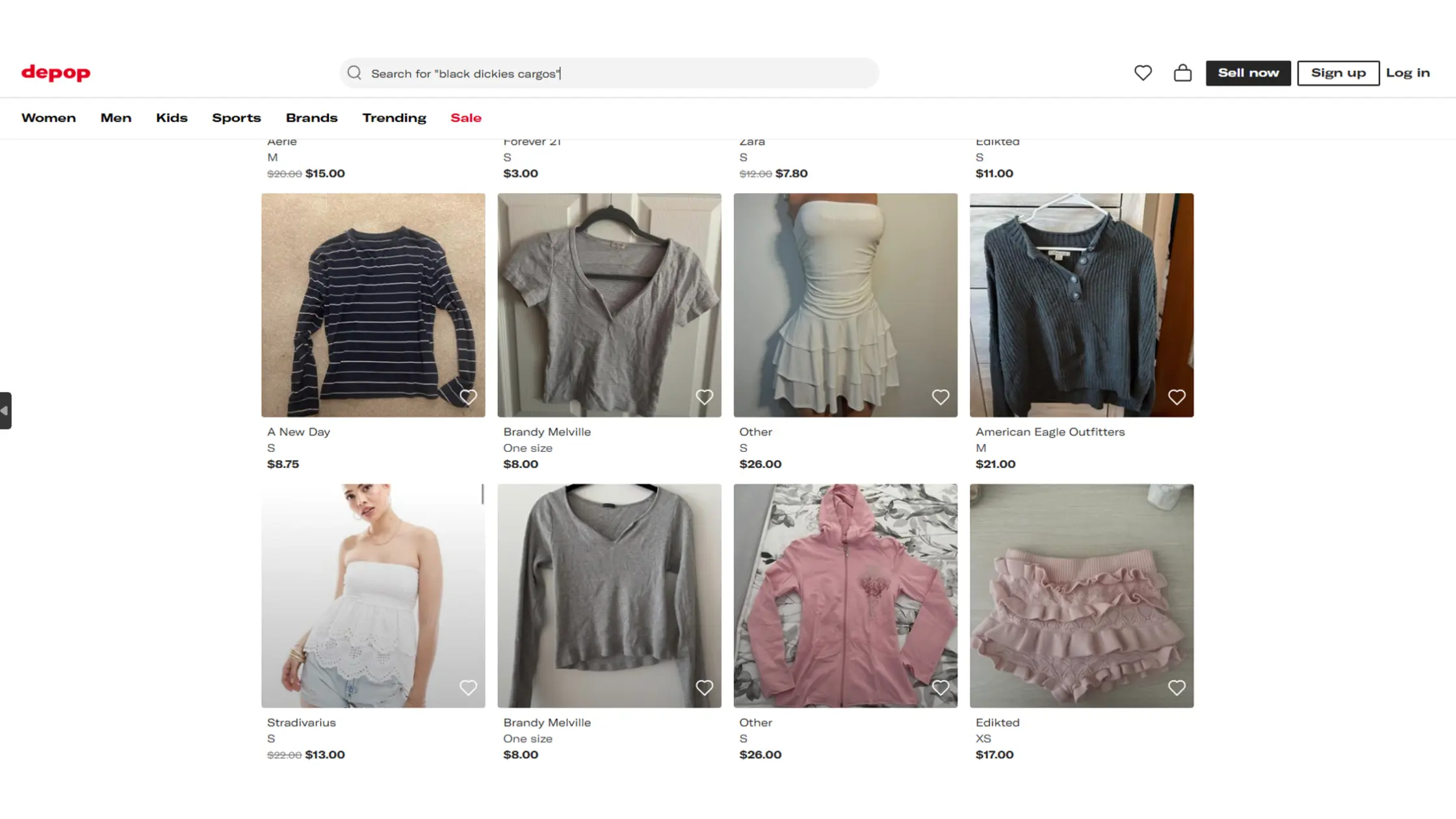Toggle the heart on the Stradivarius white top
Viewport: 1456px width, 819px height.
coord(469,687)
